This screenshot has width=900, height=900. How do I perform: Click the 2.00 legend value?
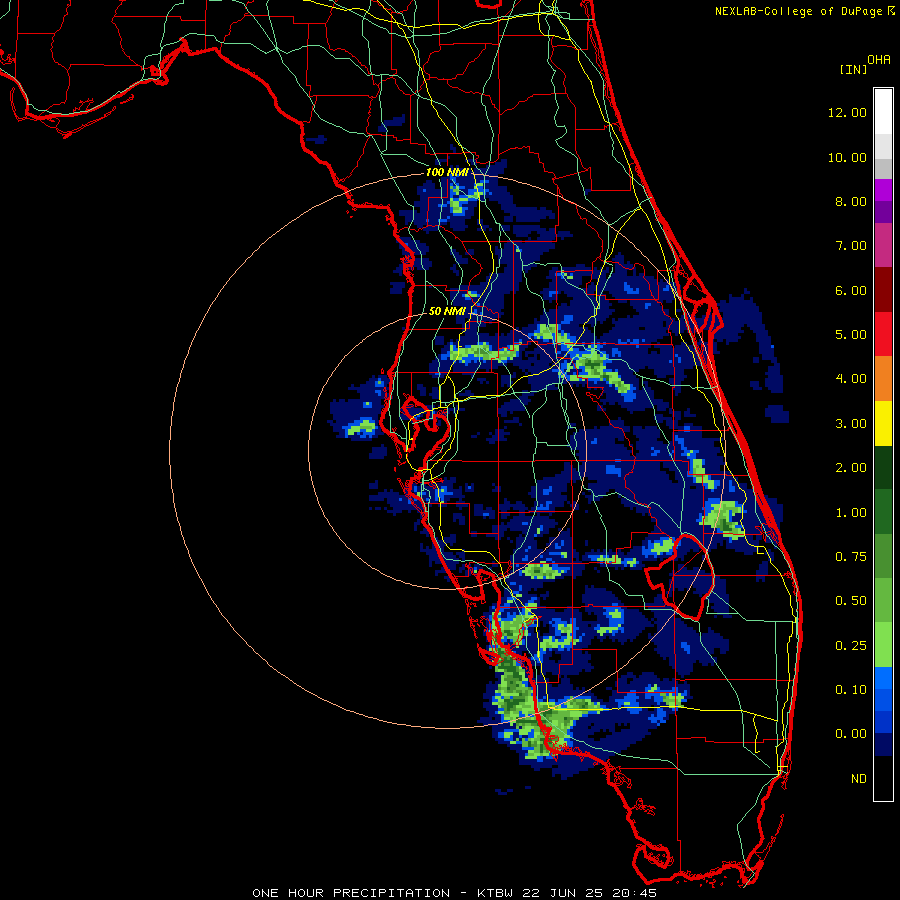coord(851,468)
